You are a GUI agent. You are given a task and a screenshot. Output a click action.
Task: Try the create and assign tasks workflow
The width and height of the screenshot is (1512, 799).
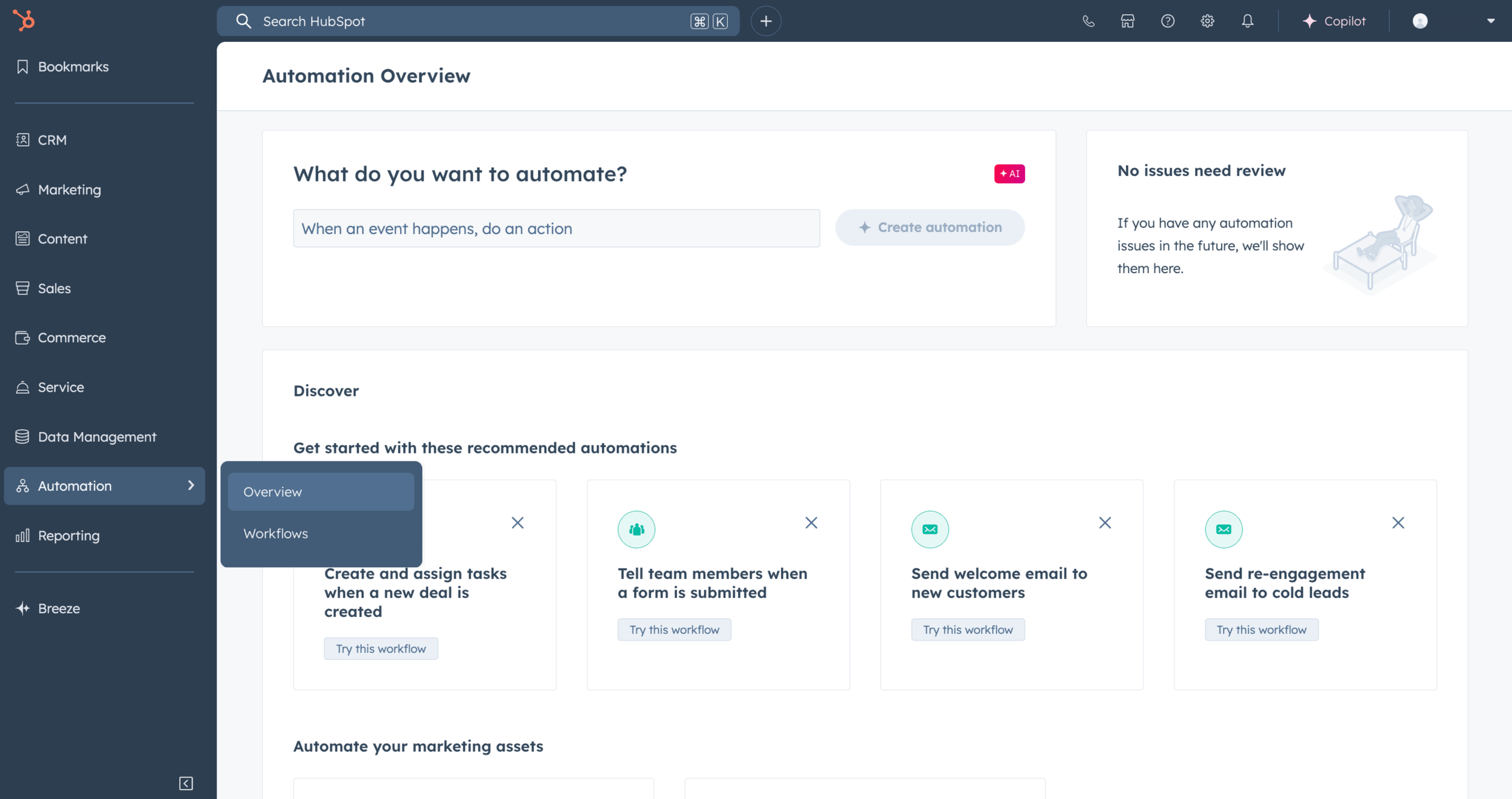point(381,648)
